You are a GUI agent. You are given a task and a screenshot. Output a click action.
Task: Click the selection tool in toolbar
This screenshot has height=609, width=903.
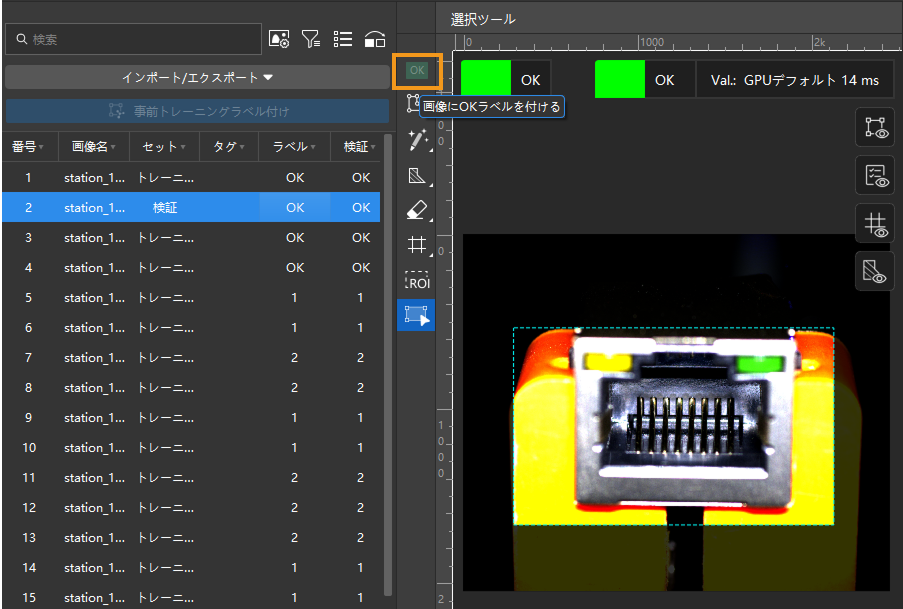tap(417, 315)
